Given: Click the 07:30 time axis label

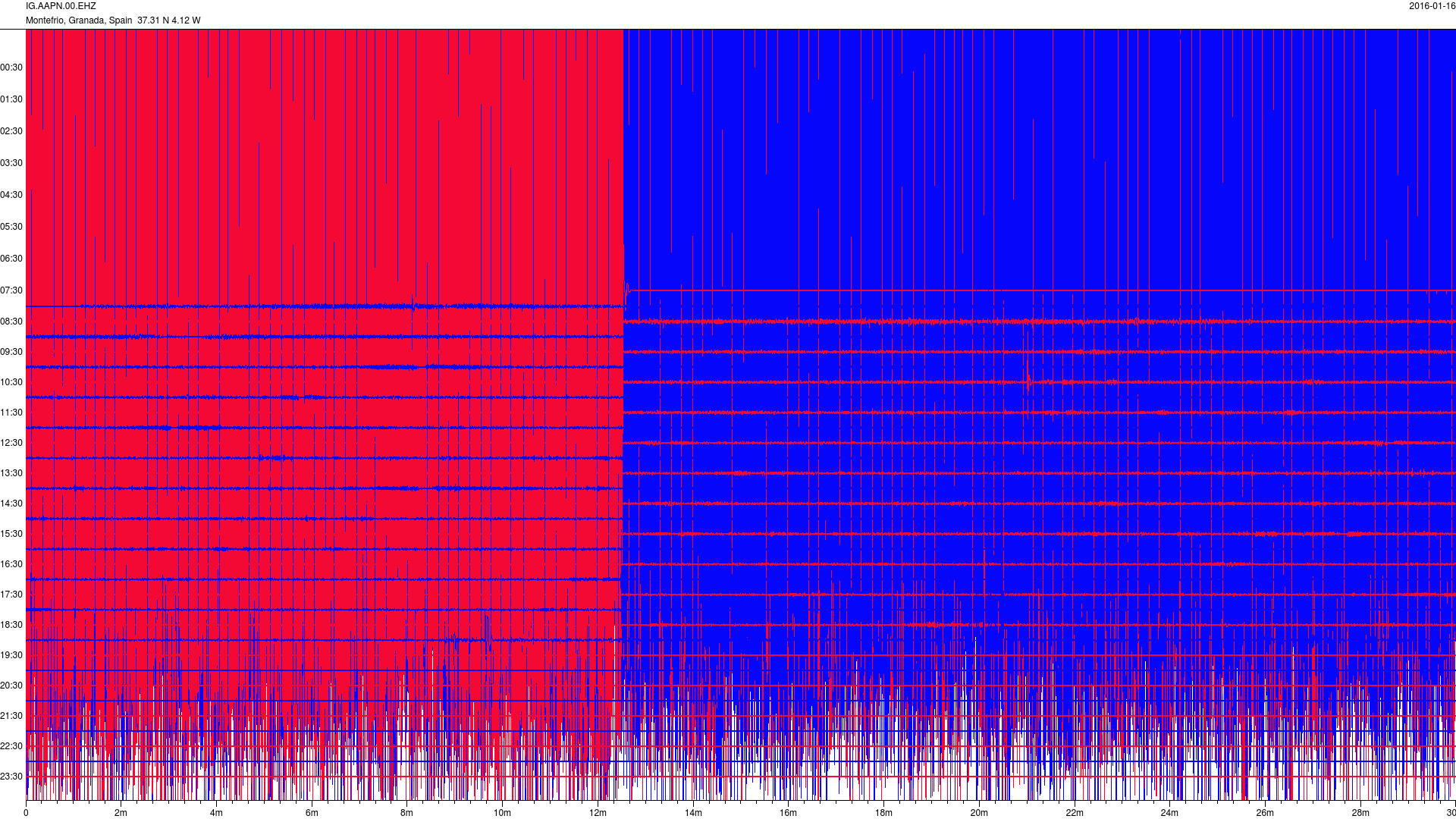Looking at the screenshot, I should pyautogui.click(x=11, y=290).
